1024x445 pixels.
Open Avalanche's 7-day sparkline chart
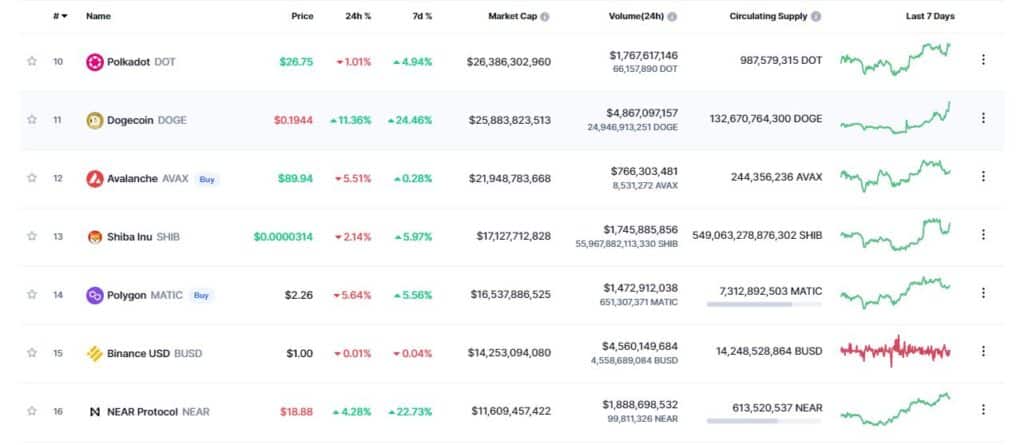pos(895,176)
